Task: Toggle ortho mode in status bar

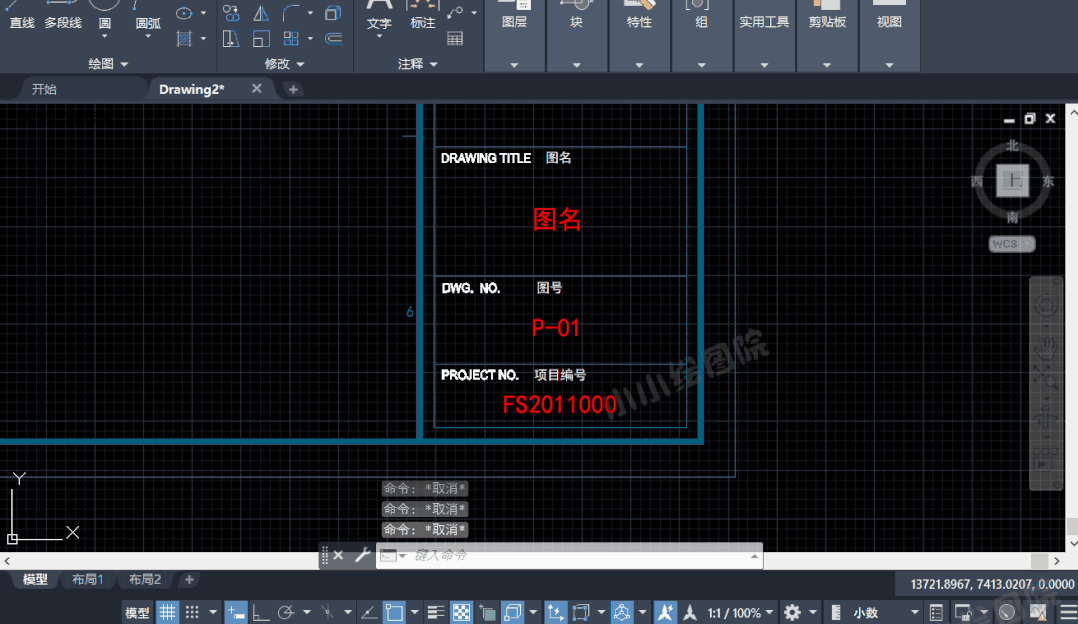Action: (261, 612)
